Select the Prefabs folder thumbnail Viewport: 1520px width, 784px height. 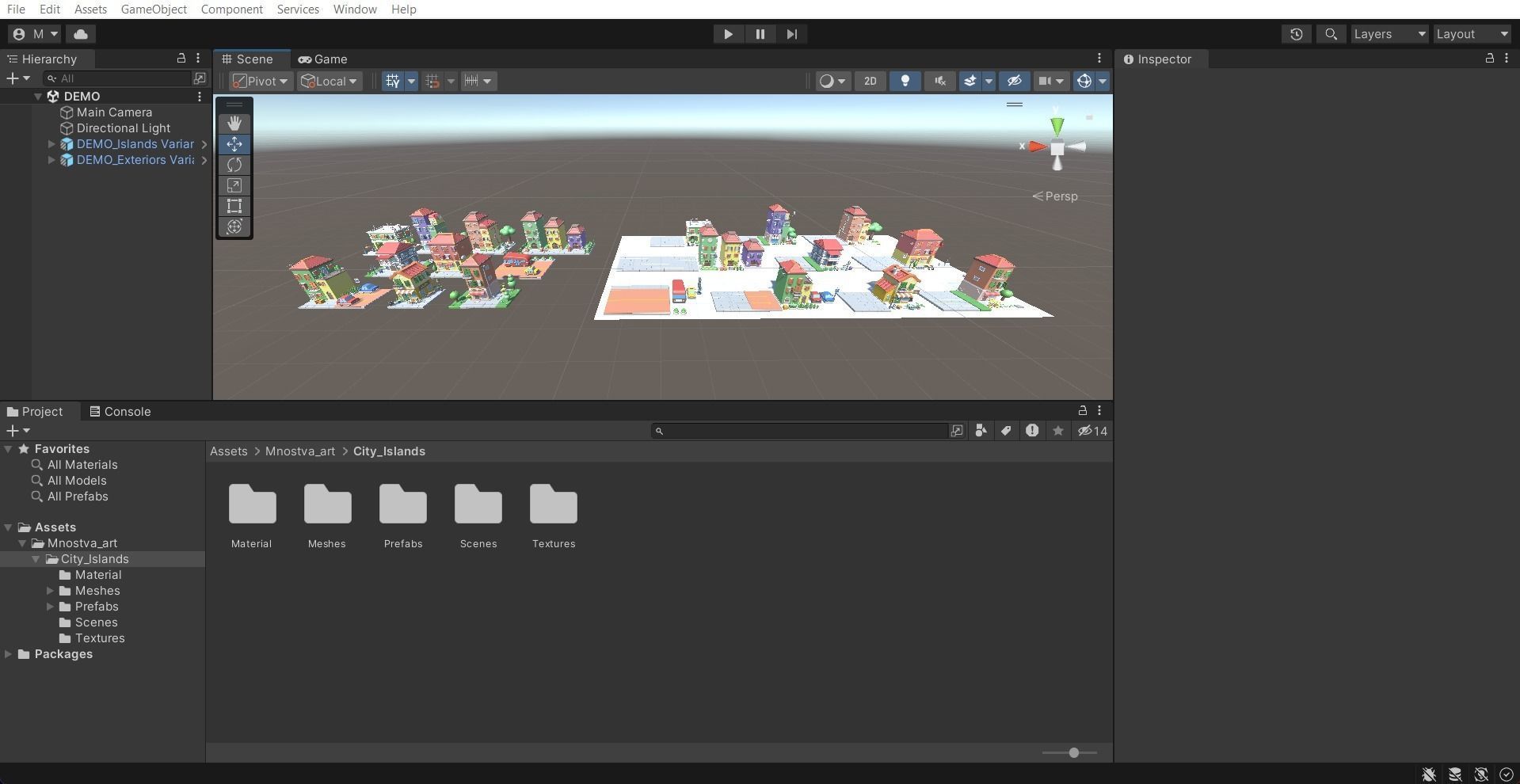tap(403, 516)
